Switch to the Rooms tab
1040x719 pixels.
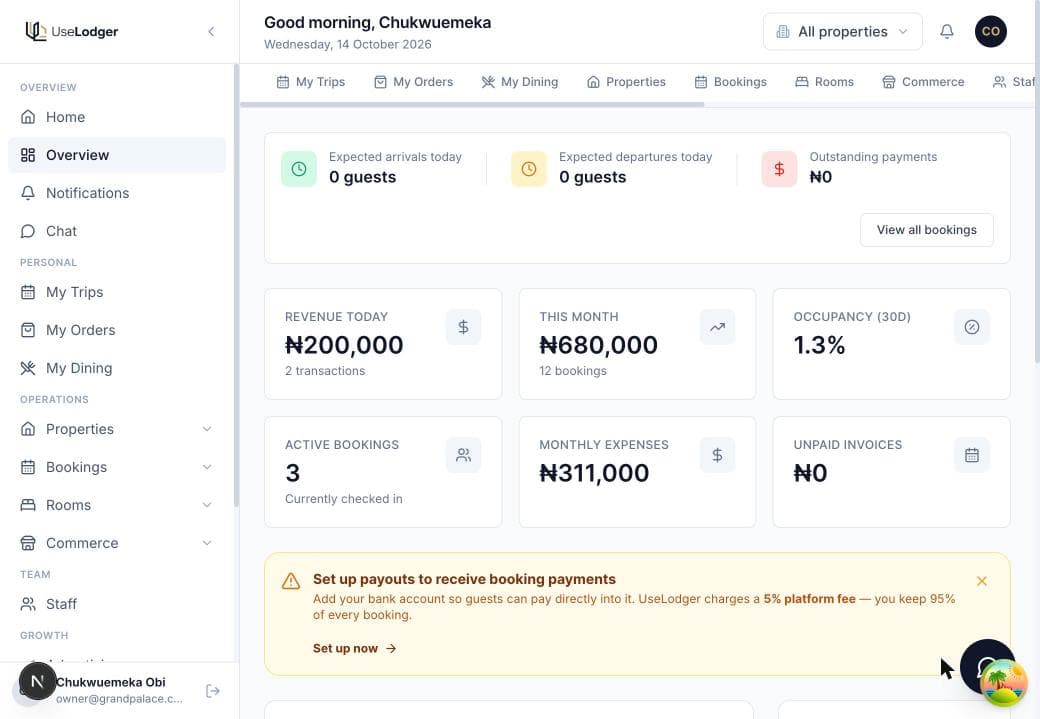click(824, 82)
